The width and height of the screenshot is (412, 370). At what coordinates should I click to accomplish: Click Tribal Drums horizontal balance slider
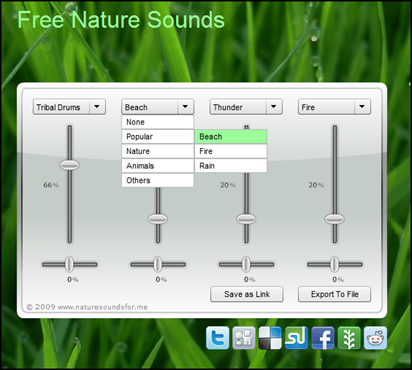point(69,264)
